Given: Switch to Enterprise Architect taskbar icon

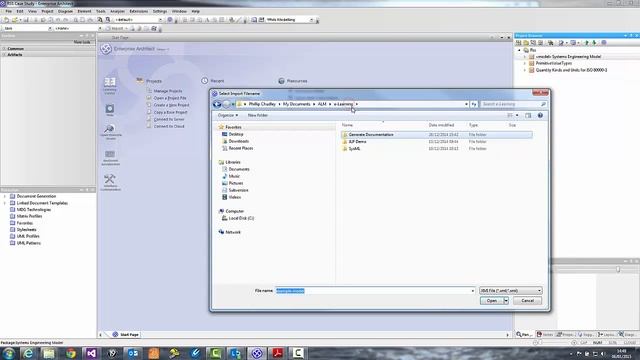Looking at the screenshot, I should tap(257, 353).
